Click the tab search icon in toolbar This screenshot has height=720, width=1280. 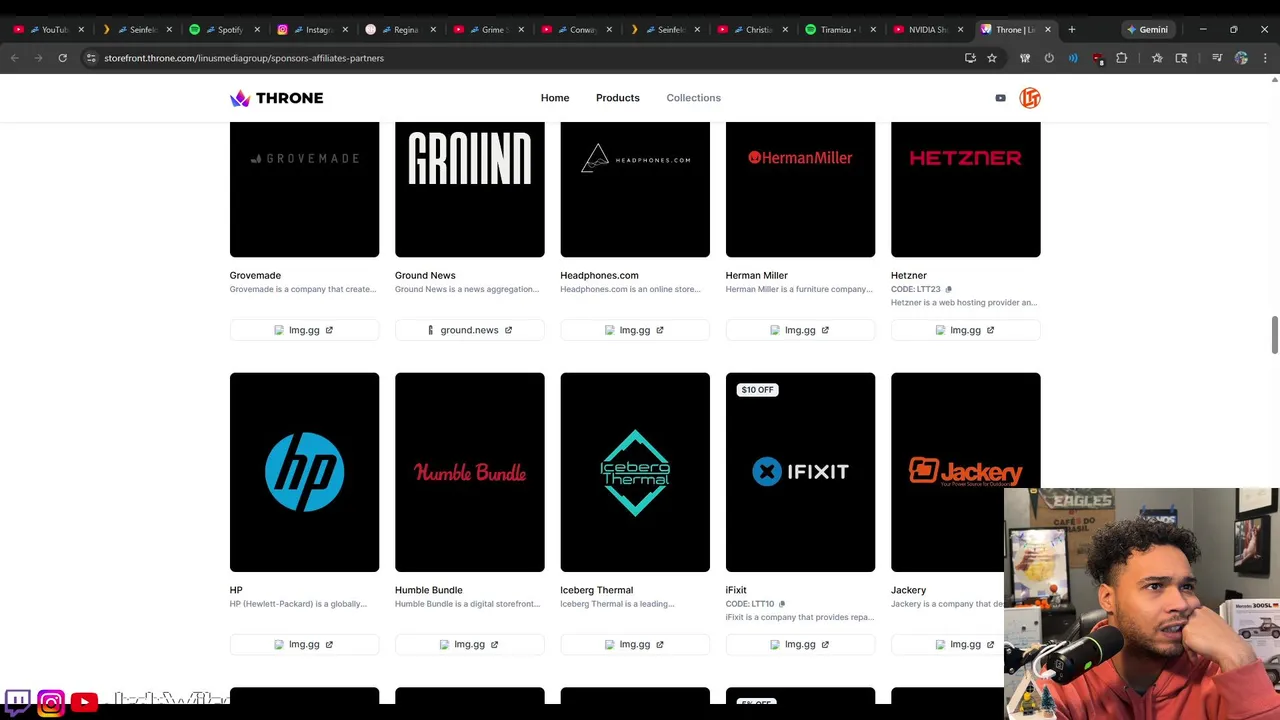coord(1181,58)
